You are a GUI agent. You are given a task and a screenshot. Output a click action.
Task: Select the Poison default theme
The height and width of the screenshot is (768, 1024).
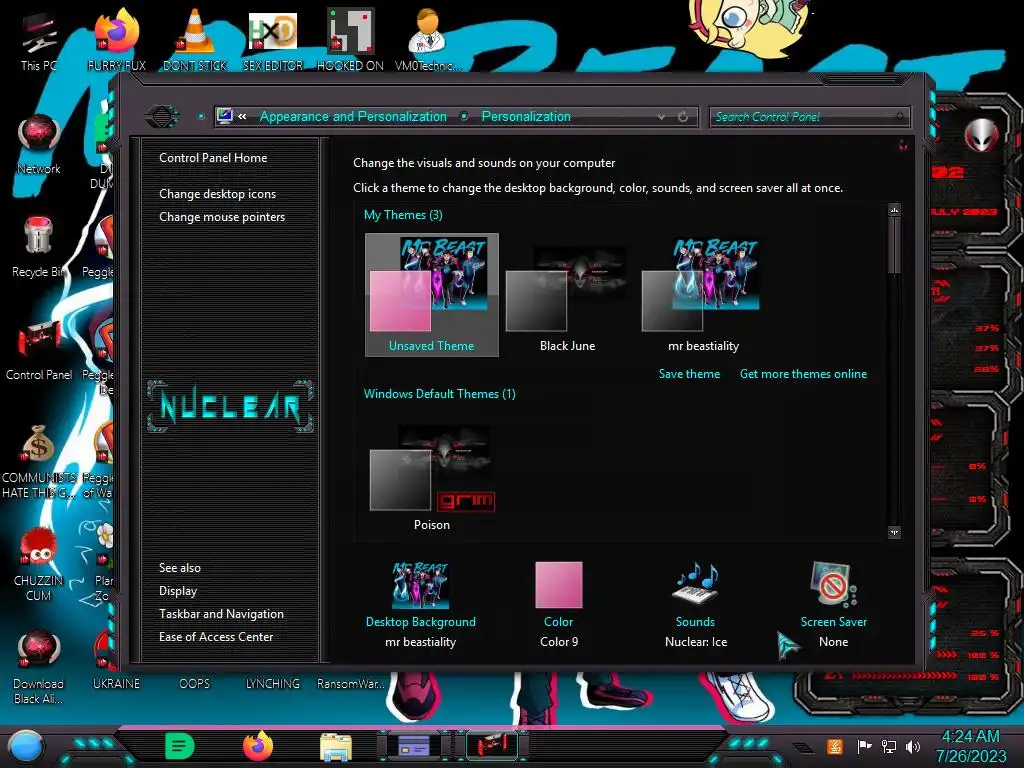[x=432, y=477]
